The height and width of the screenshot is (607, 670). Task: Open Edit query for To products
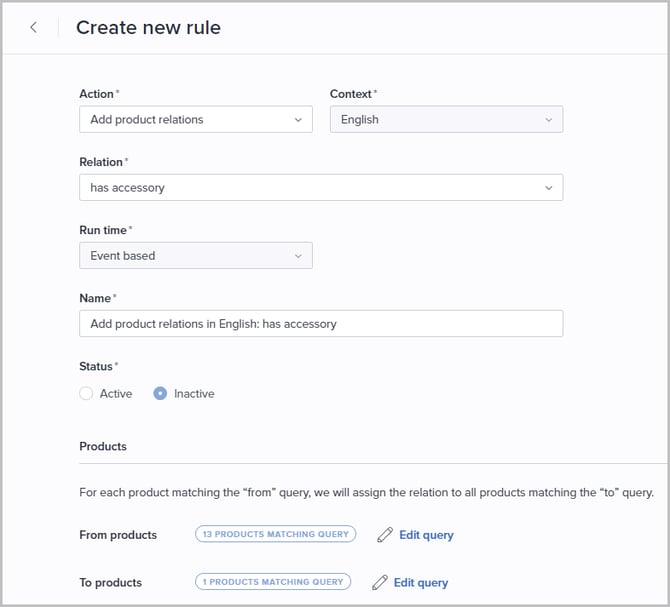pos(420,582)
